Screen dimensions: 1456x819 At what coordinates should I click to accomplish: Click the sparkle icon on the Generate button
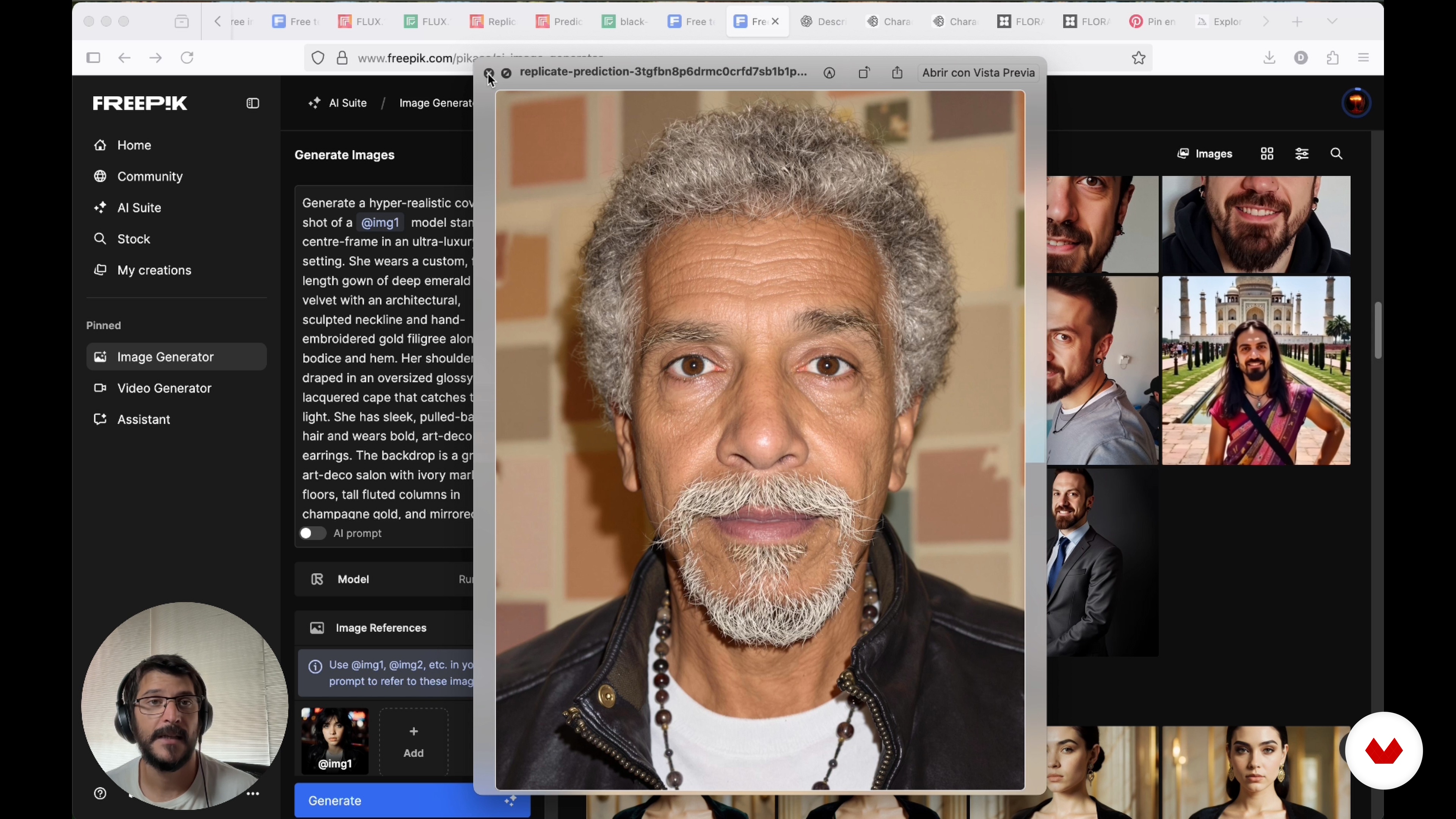510,800
